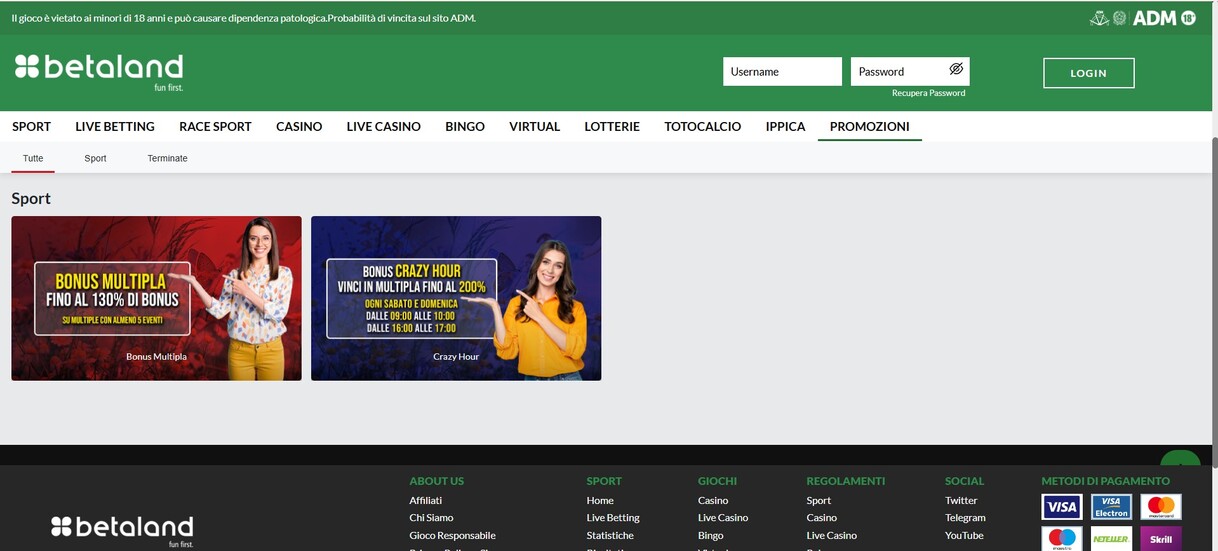Toggle password visibility eye icon

pos(955,69)
